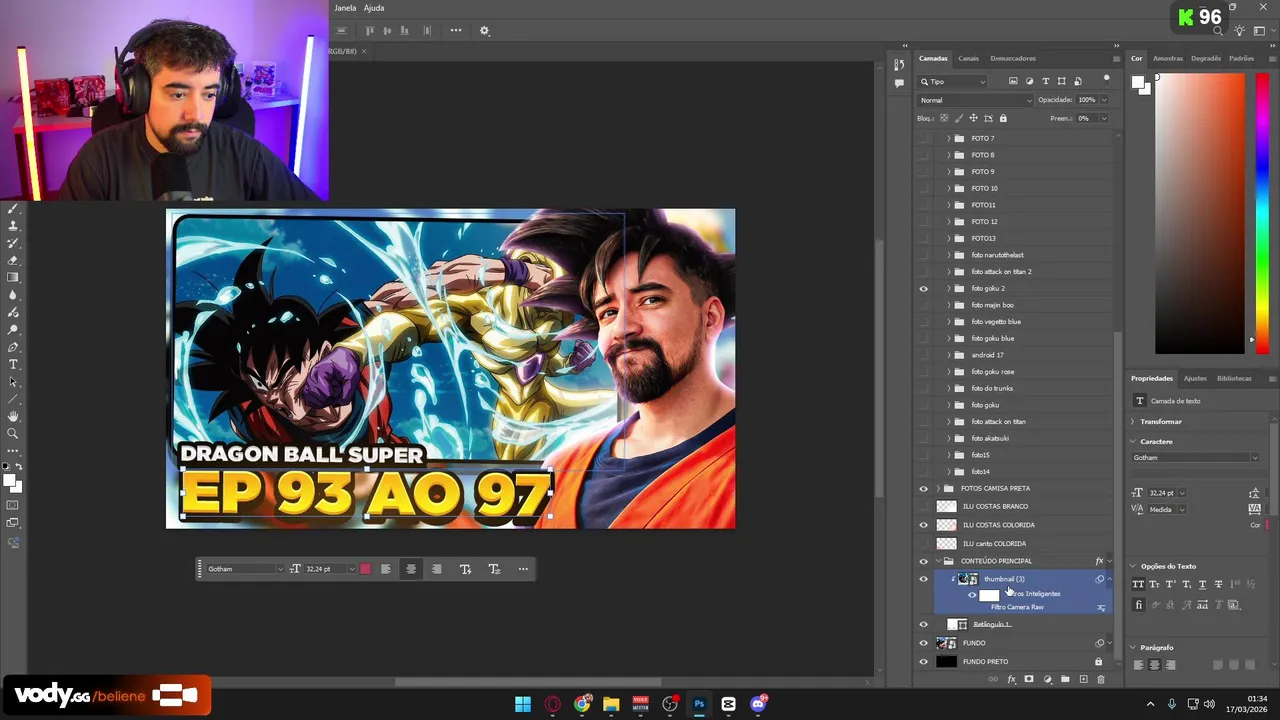Open the fill Preen. value dropdown

click(1104, 118)
